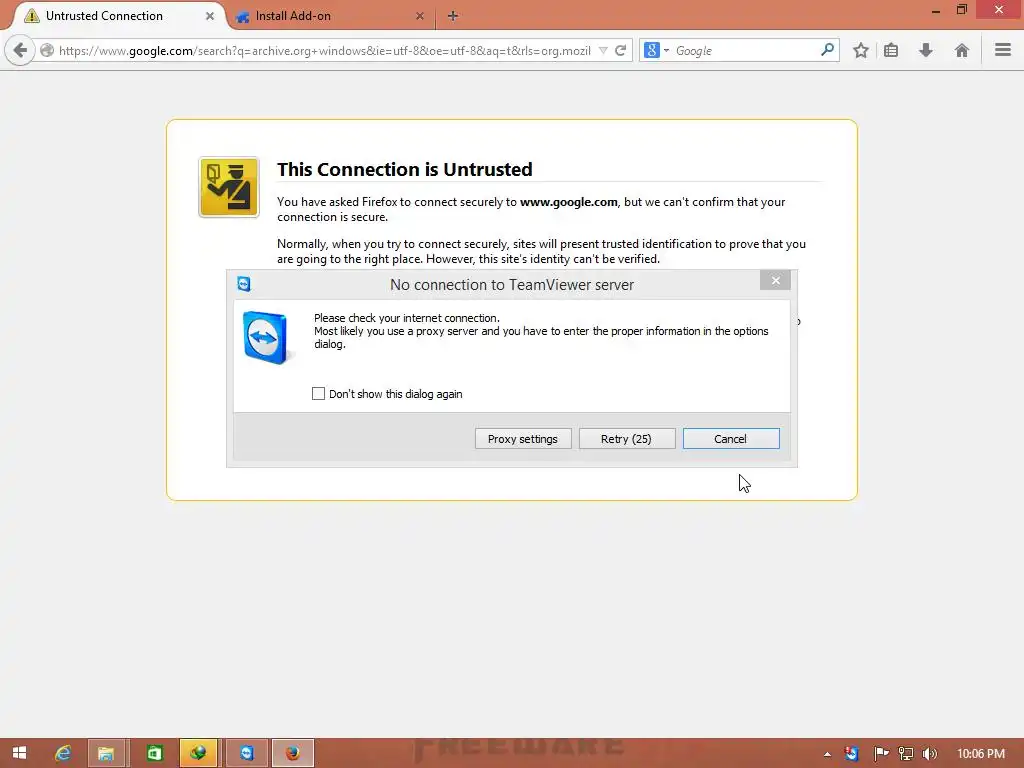
Task: Switch to TeamViewer in the taskbar
Action: click(246, 753)
